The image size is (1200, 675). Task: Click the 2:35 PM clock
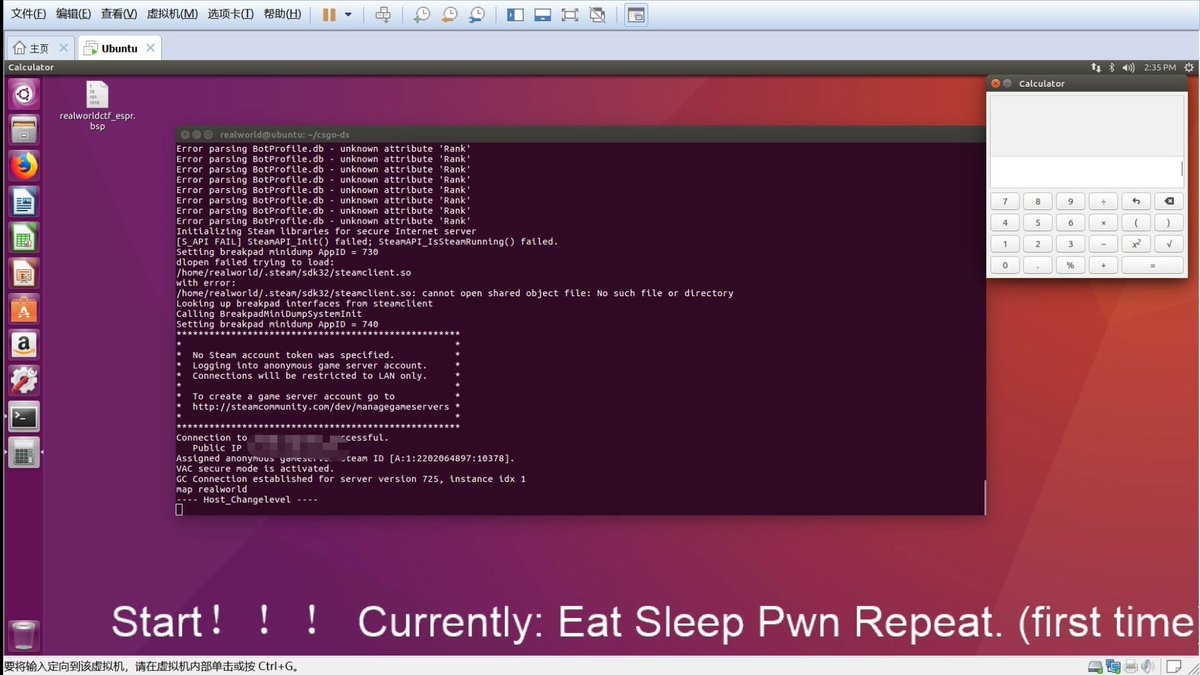coord(1160,67)
